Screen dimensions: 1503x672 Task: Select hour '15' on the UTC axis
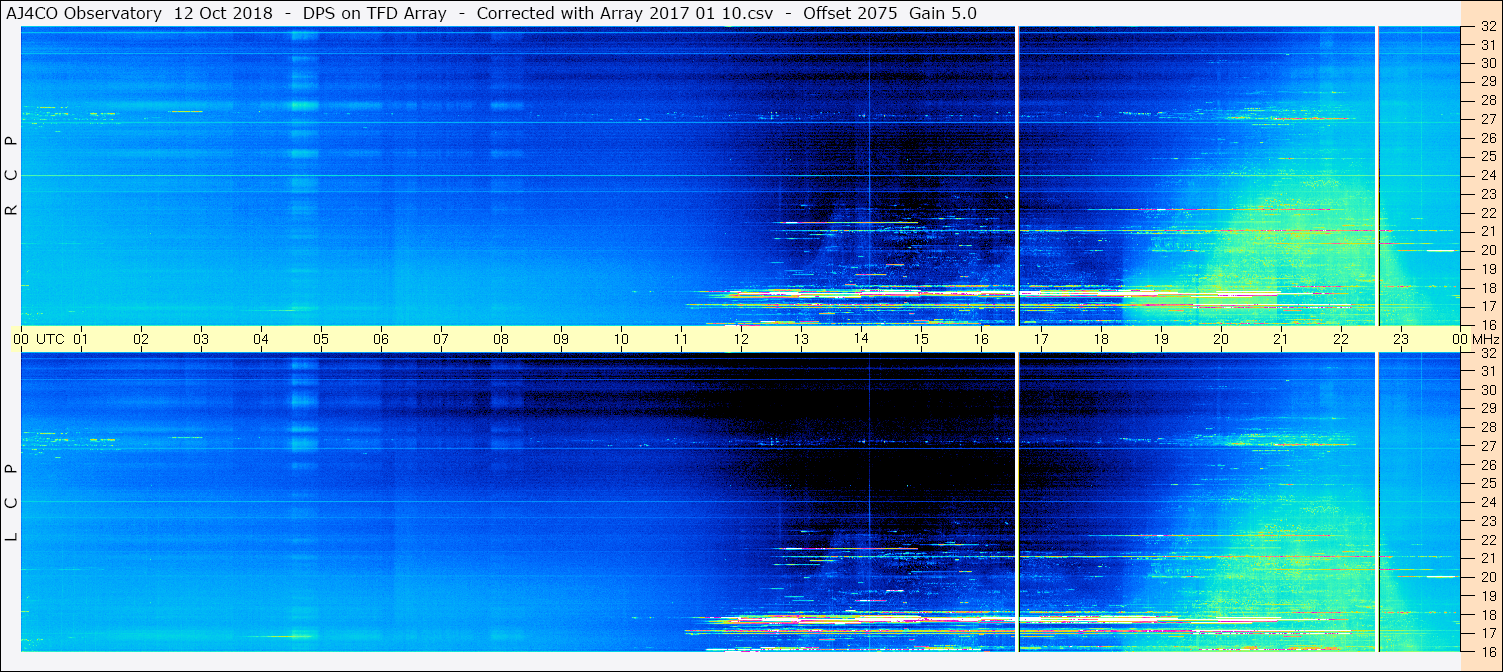coord(921,339)
